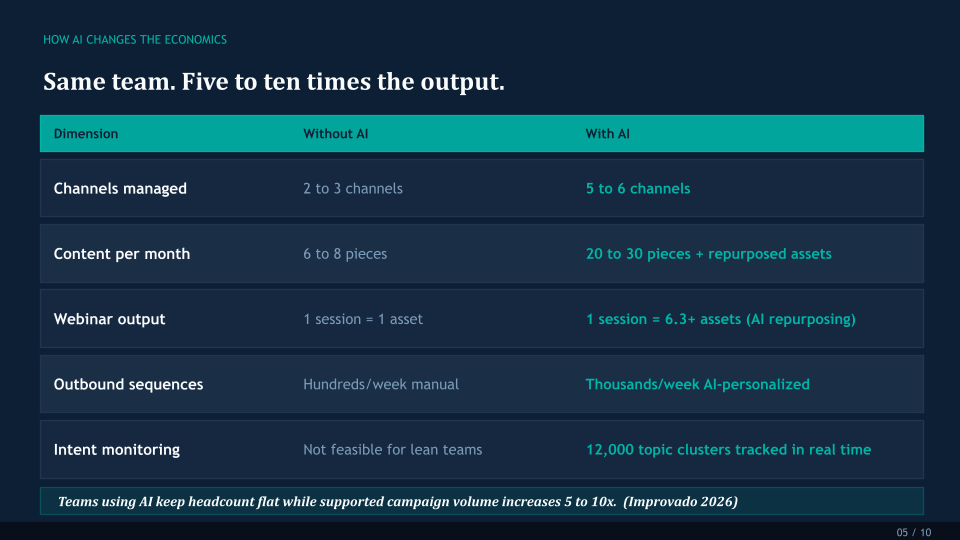Click the "Outbound sequences" row label
Screen dimensions: 960x540
coord(128,385)
